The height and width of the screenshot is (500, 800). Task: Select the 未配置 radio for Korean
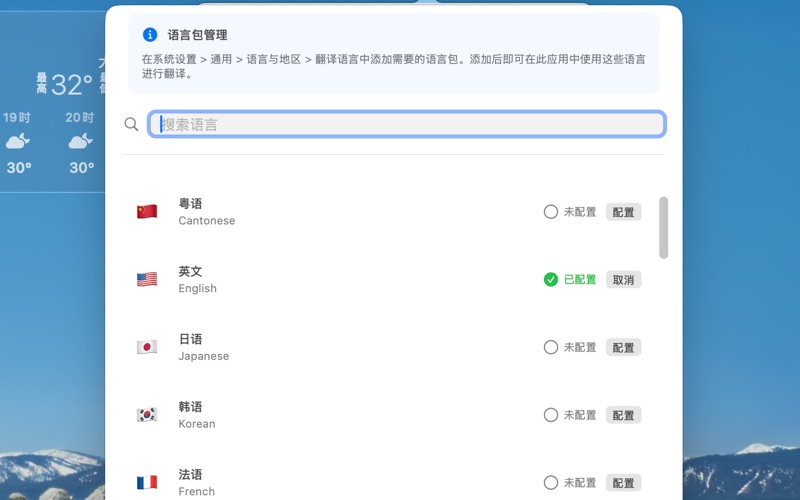click(x=551, y=415)
